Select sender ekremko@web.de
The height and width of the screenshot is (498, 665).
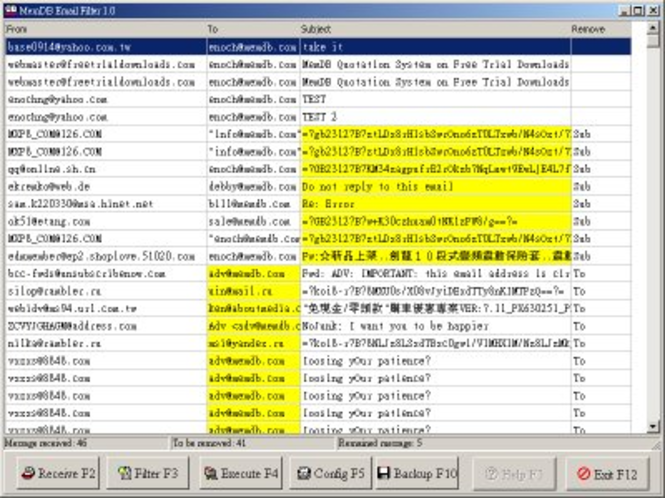click(105, 186)
